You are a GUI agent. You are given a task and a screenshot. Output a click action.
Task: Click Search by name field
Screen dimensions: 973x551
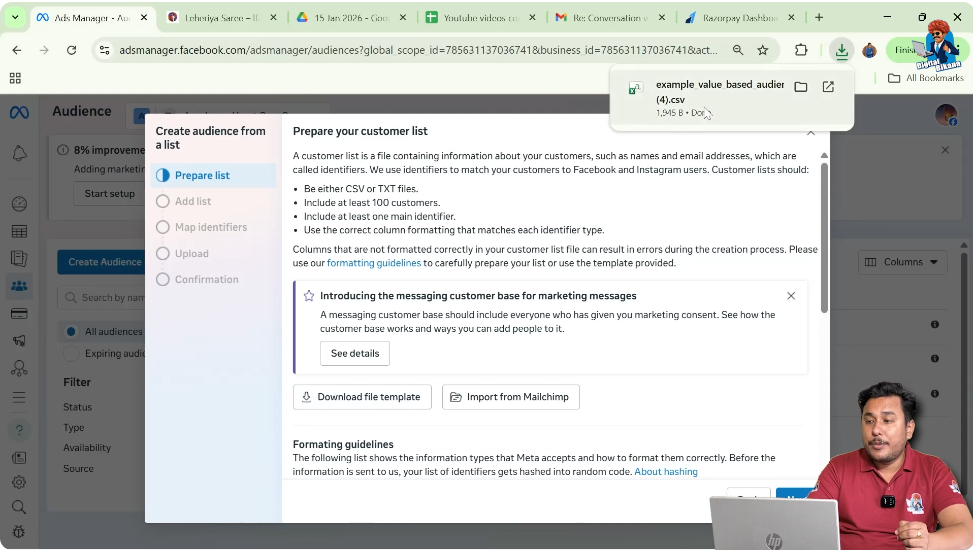[102, 298]
